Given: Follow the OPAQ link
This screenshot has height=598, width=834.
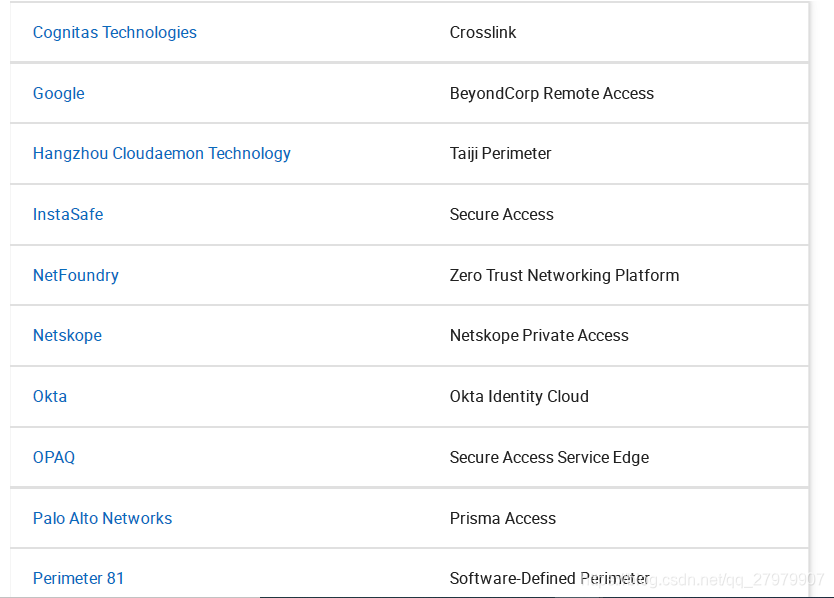Looking at the screenshot, I should pyautogui.click(x=54, y=457).
